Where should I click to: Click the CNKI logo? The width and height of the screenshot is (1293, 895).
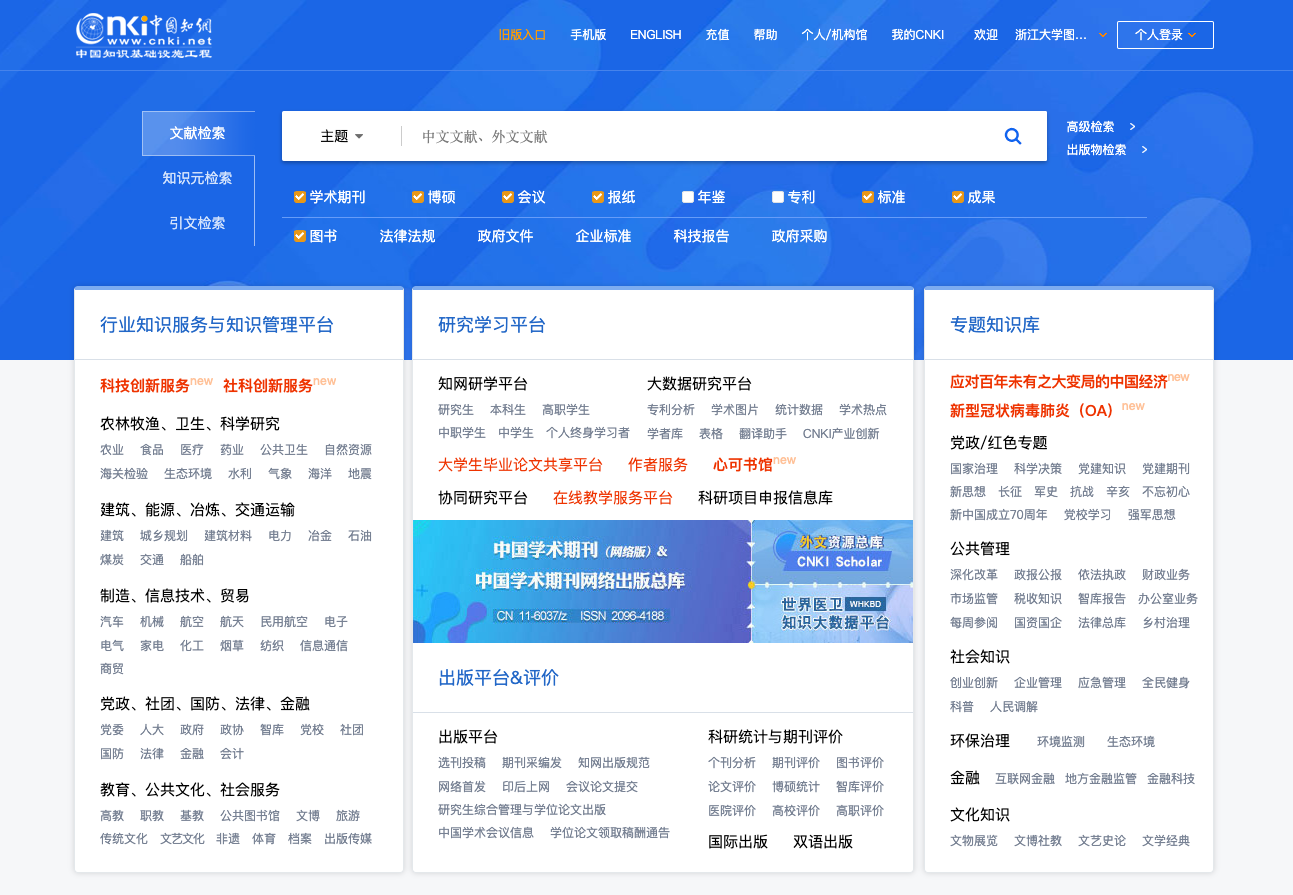coord(144,36)
